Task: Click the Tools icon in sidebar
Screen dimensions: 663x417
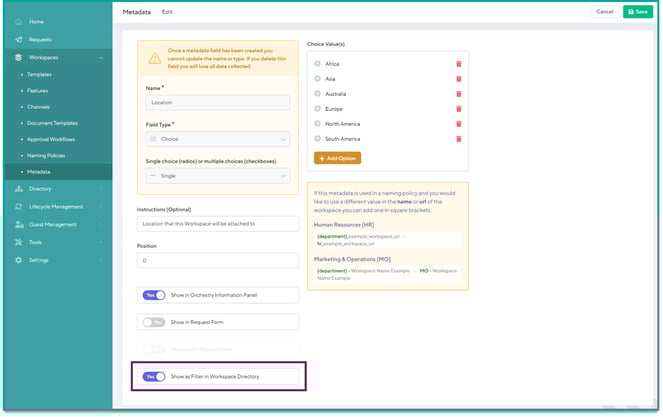Action: (x=18, y=242)
